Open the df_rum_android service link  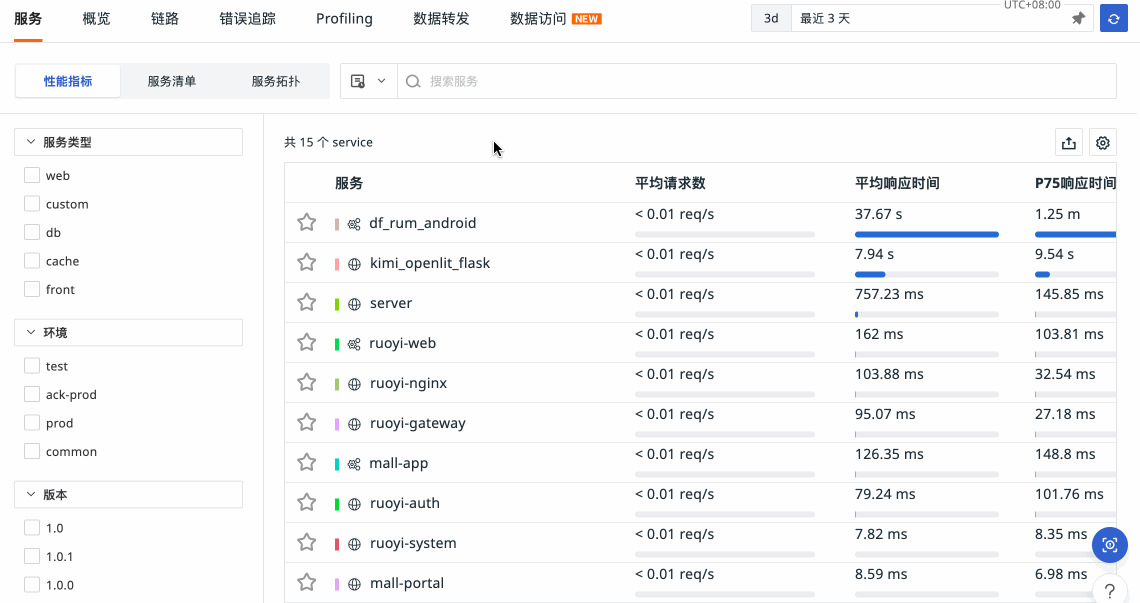[422, 223]
